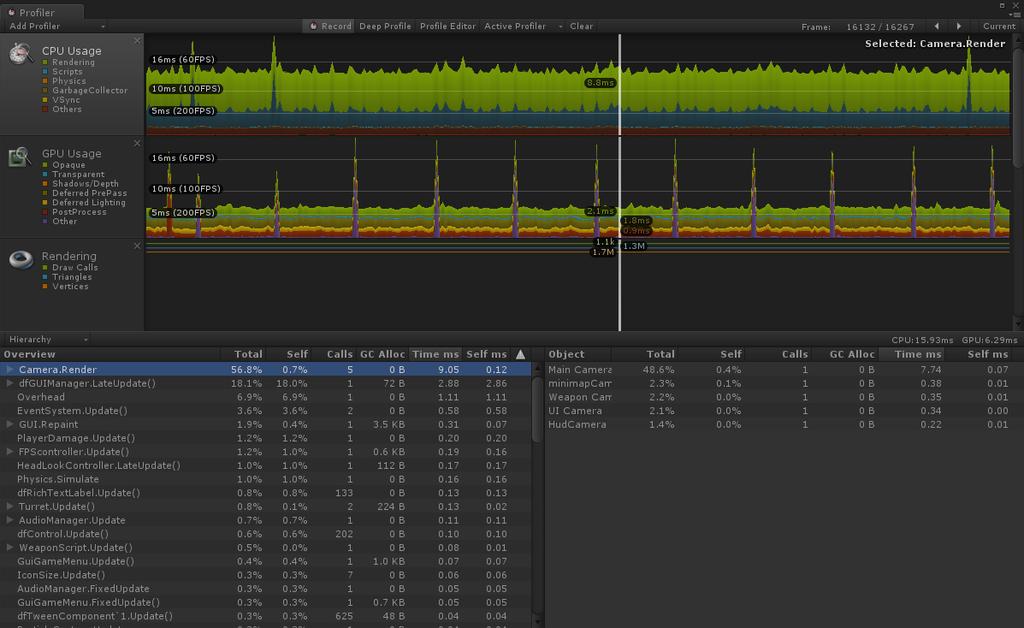Click the Rendering profiler icon
The image size is (1024, 628).
[21, 259]
